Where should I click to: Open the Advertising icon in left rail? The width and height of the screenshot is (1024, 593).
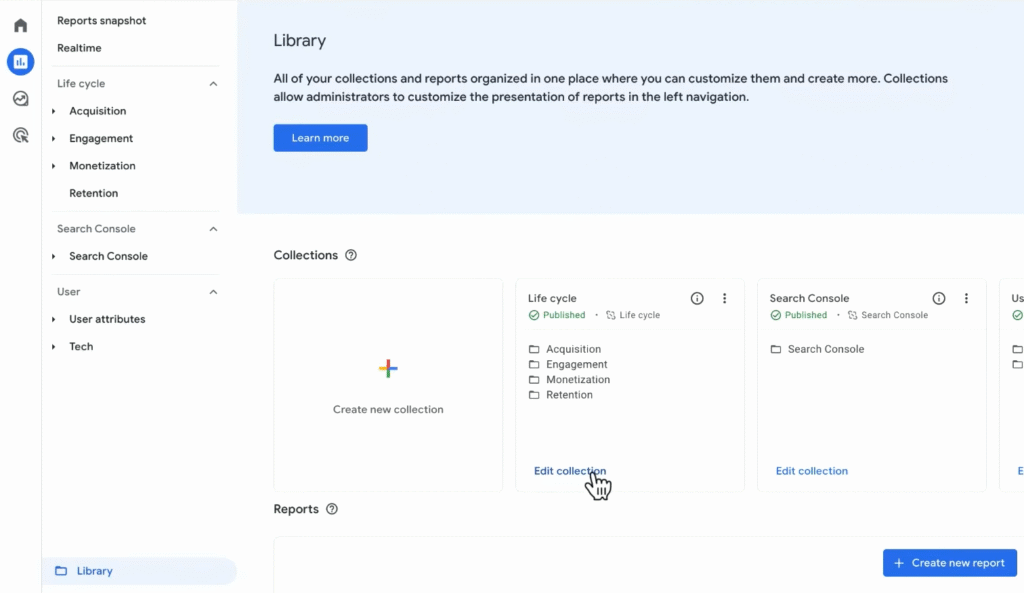pyautogui.click(x=21, y=135)
